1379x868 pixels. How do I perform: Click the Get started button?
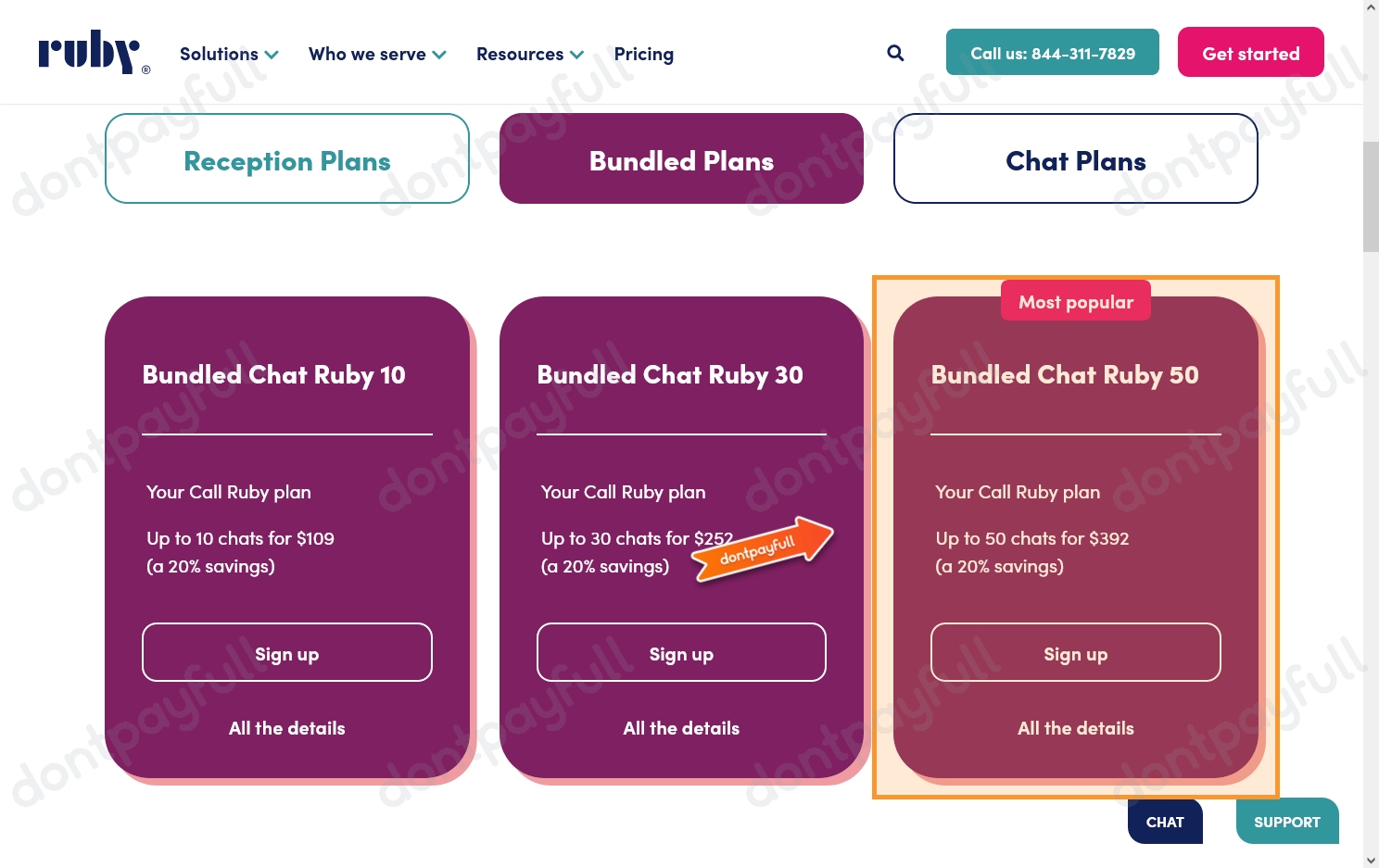(x=1250, y=52)
